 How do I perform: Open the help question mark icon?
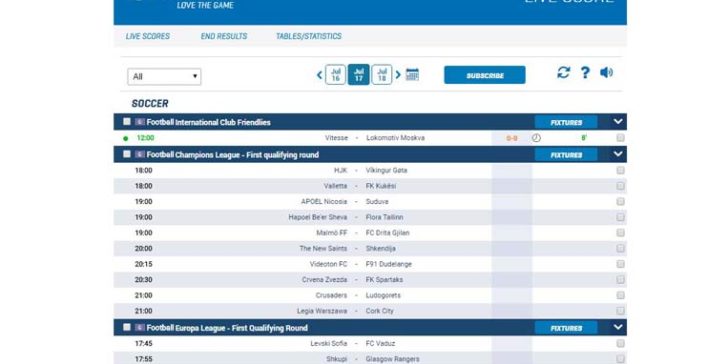[x=585, y=72]
